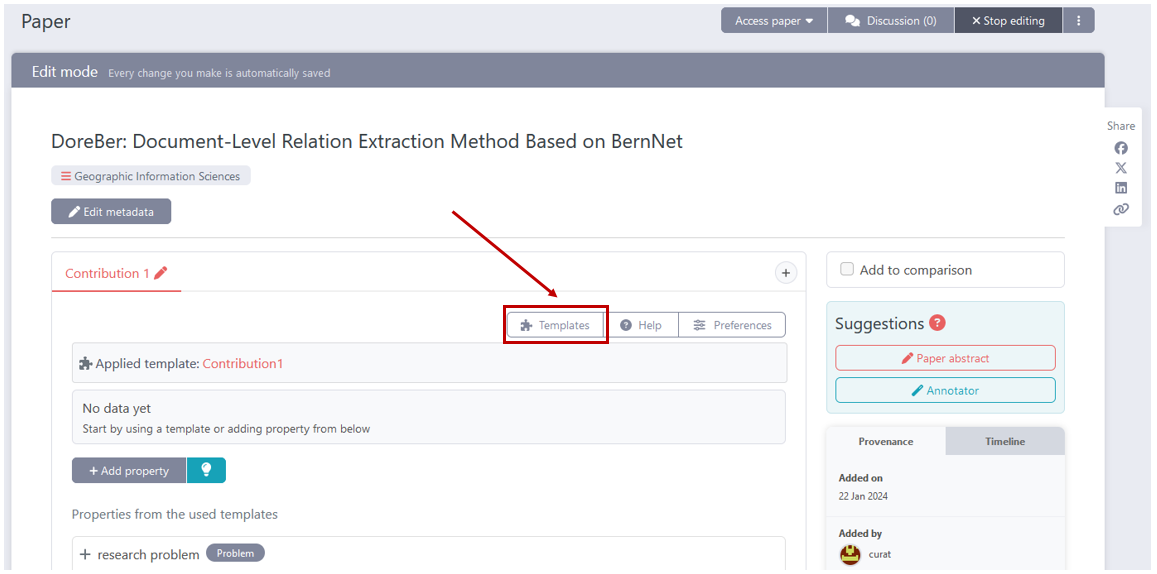Add a new contribution with plus icon

(786, 273)
